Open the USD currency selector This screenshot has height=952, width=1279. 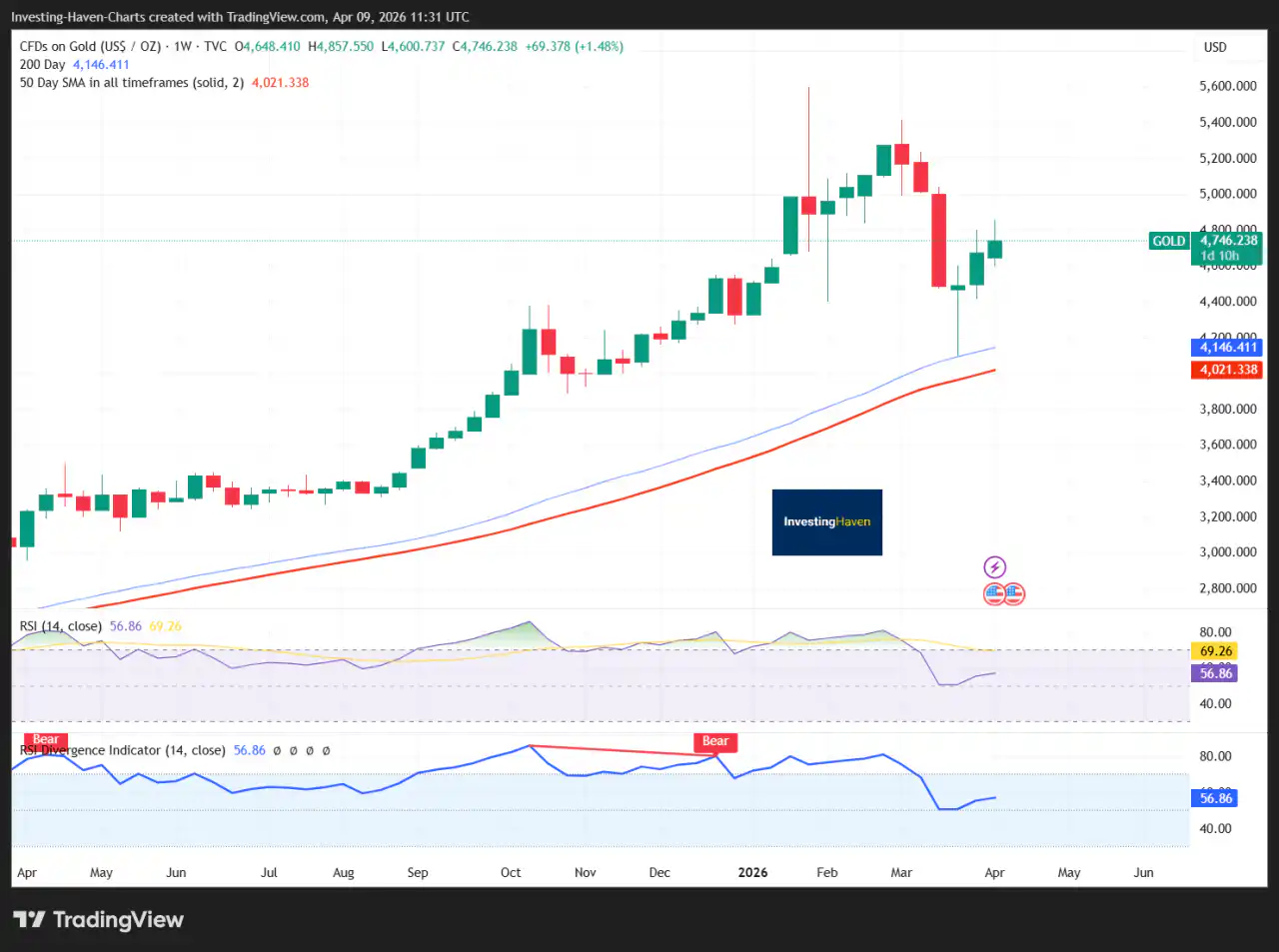(1214, 47)
